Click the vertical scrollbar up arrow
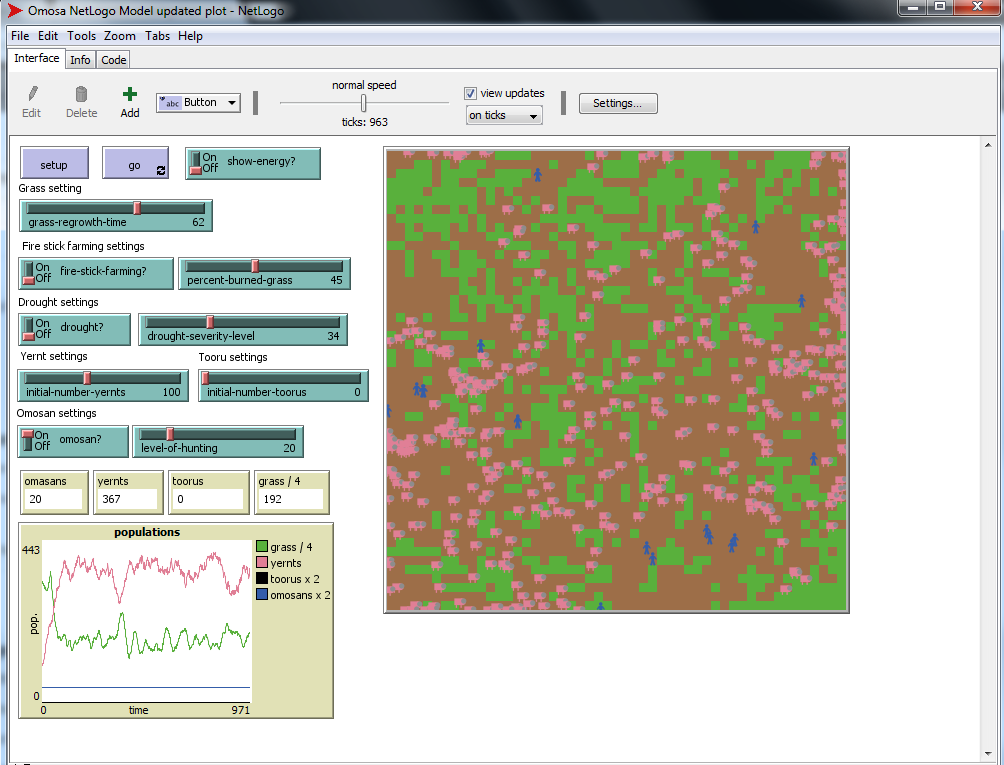The height and width of the screenshot is (765, 1004). (x=988, y=145)
